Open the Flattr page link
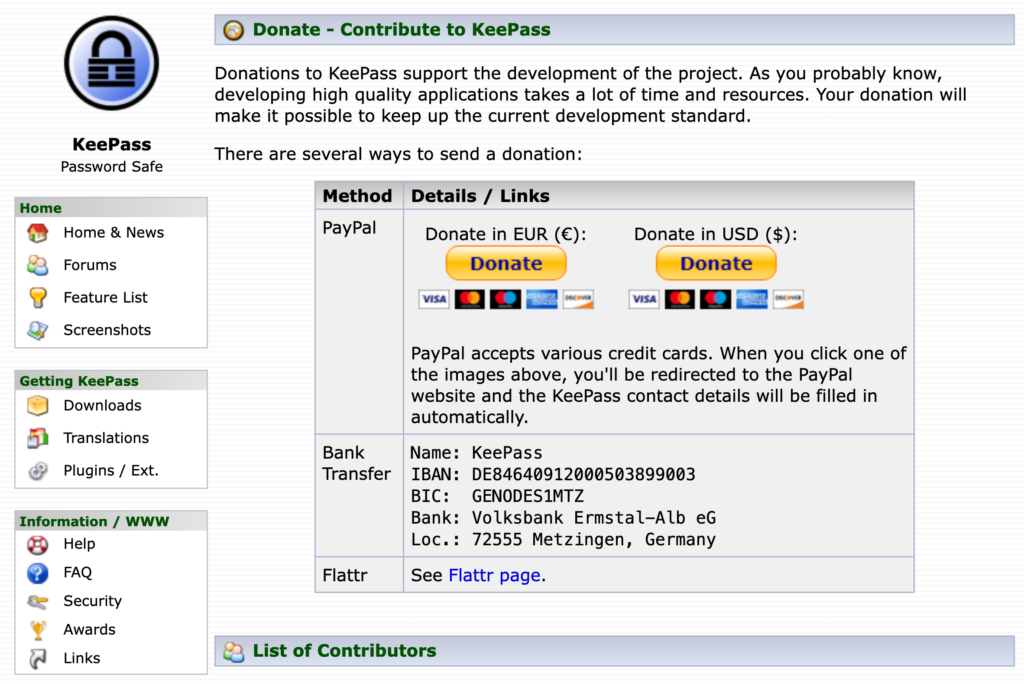This screenshot has height=684, width=1024. click(494, 576)
